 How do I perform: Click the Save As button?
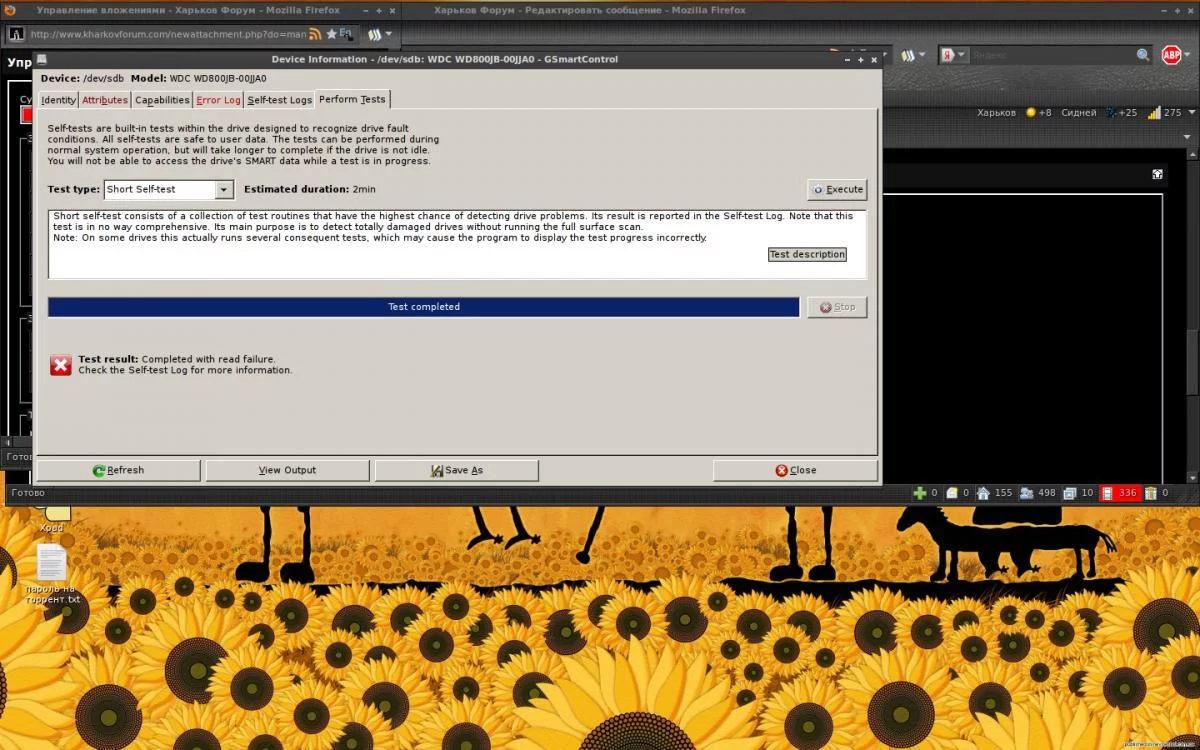[x=456, y=470]
